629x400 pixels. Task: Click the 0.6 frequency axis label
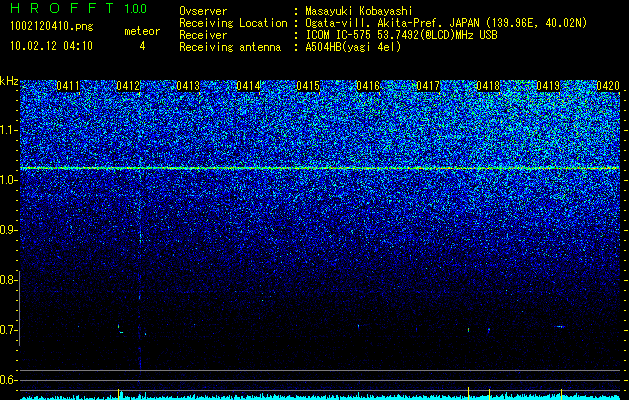7,380
